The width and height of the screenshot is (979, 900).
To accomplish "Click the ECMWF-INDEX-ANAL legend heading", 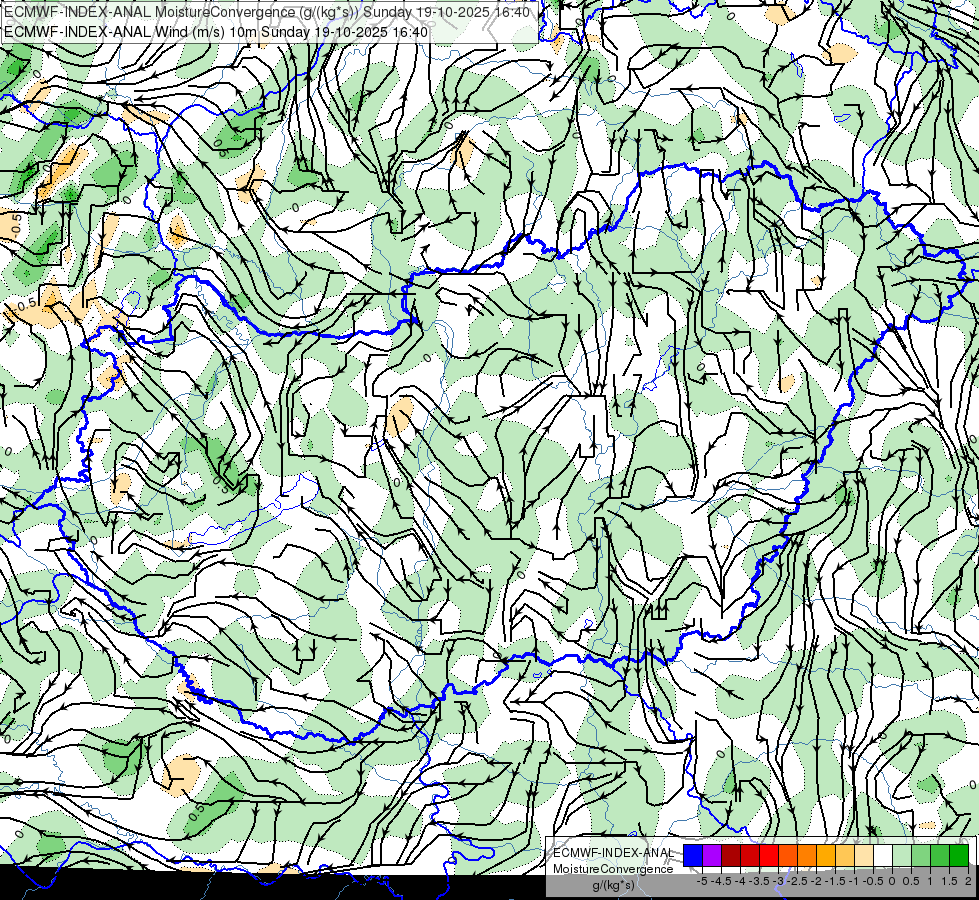I will [613, 853].
